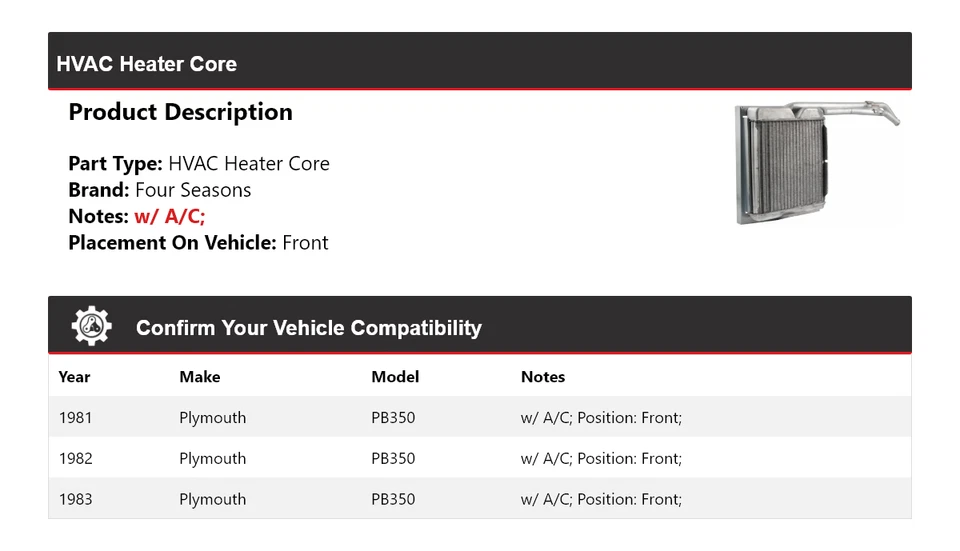Image resolution: width=960 pixels, height=551 pixels.
Task: Click the Notes column header
Action: (543, 377)
